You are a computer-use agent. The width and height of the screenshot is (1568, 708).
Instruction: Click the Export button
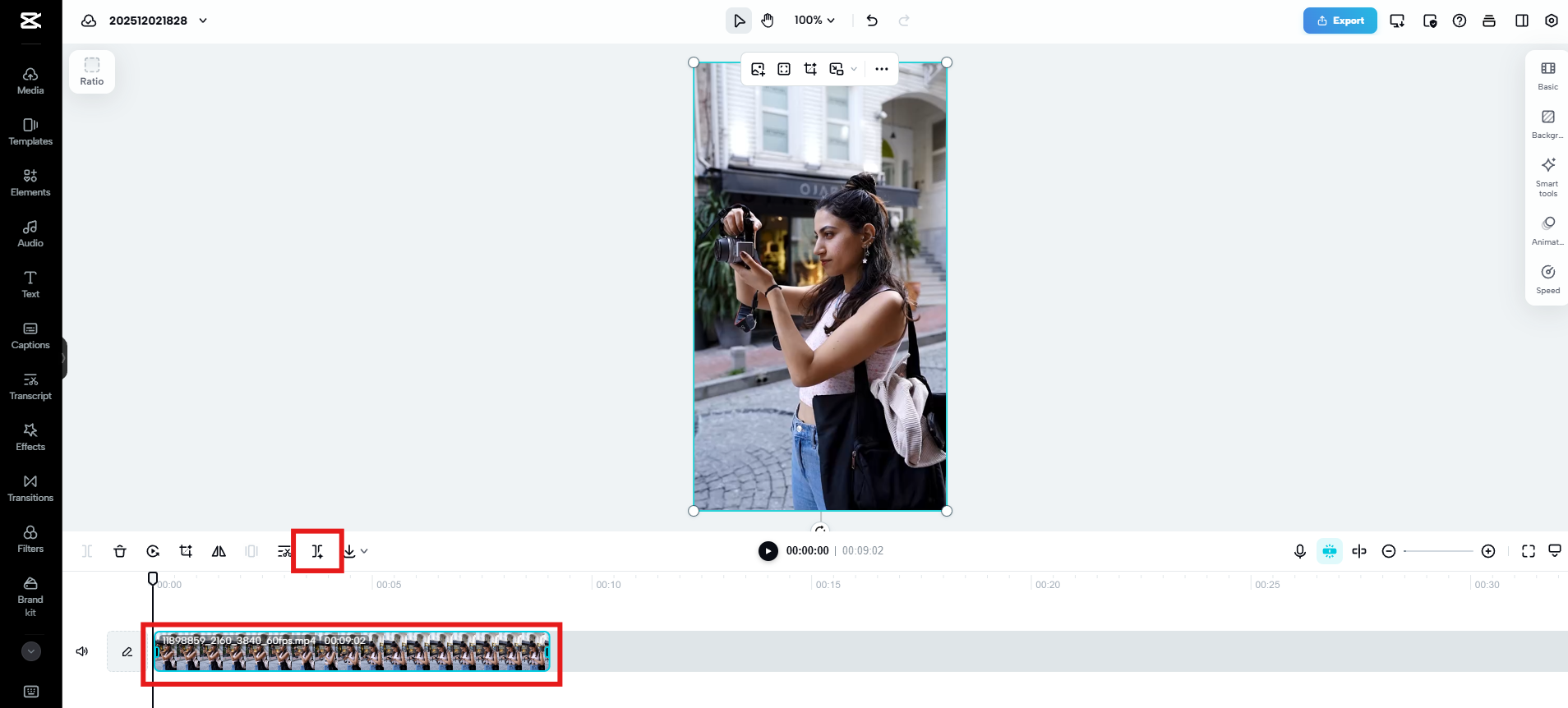pyautogui.click(x=1340, y=21)
